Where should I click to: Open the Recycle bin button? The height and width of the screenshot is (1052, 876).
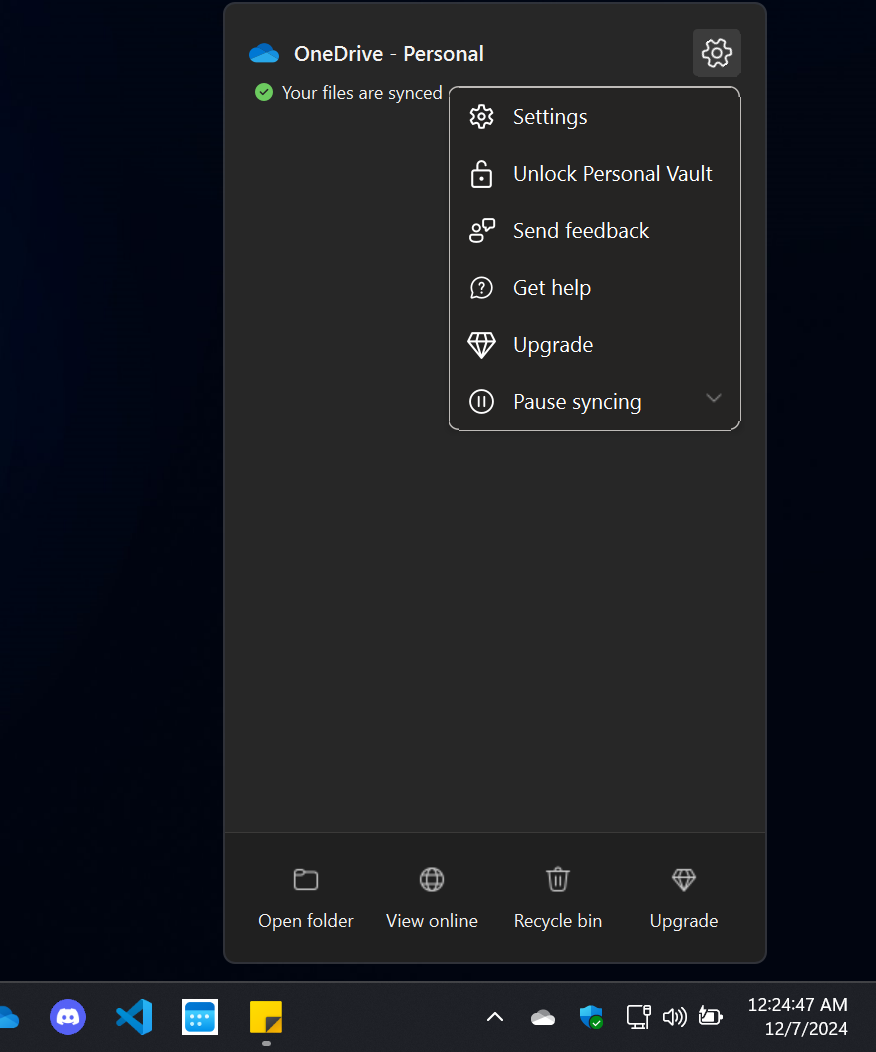(558, 898)
